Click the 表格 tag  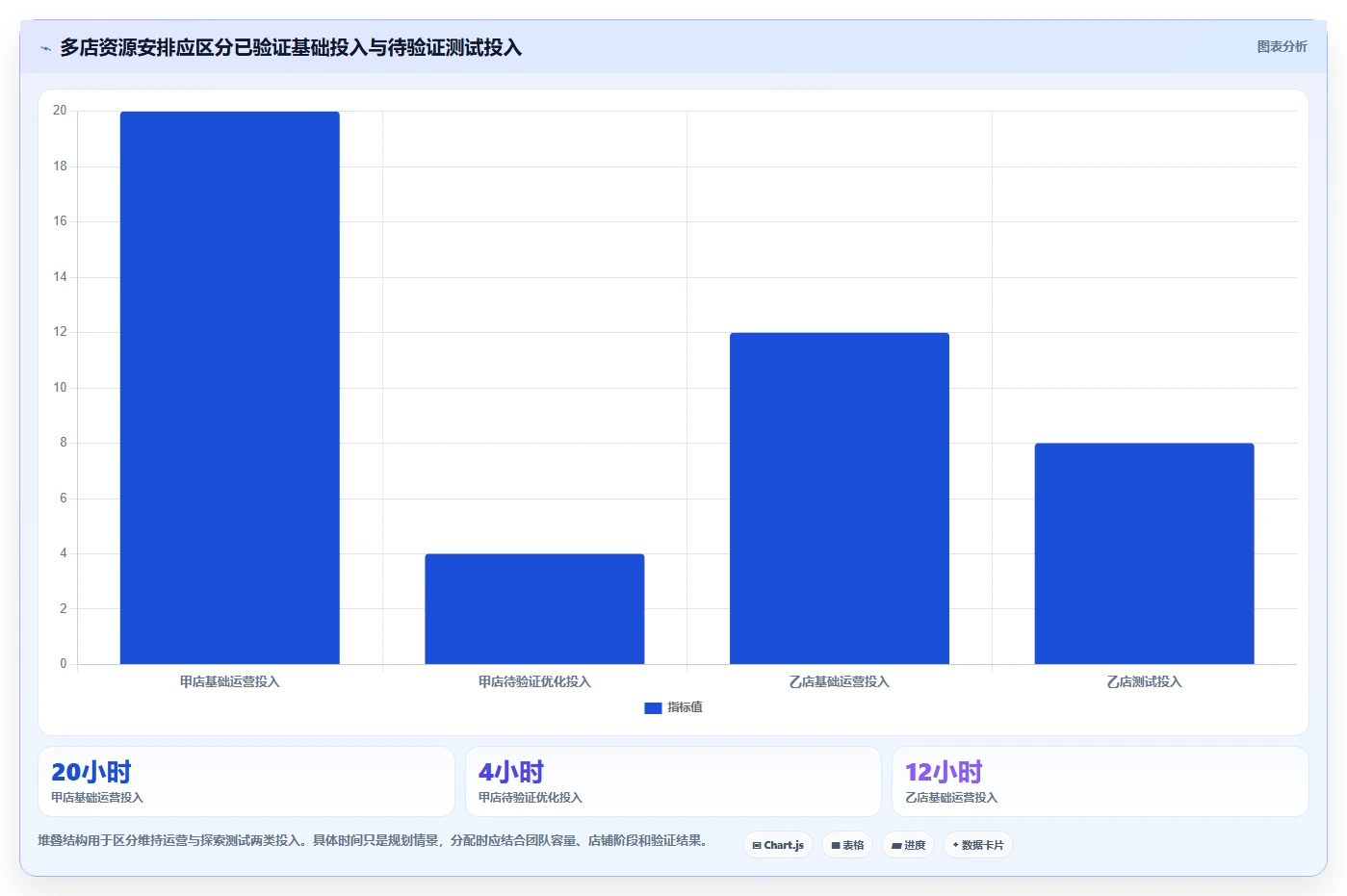847,845
